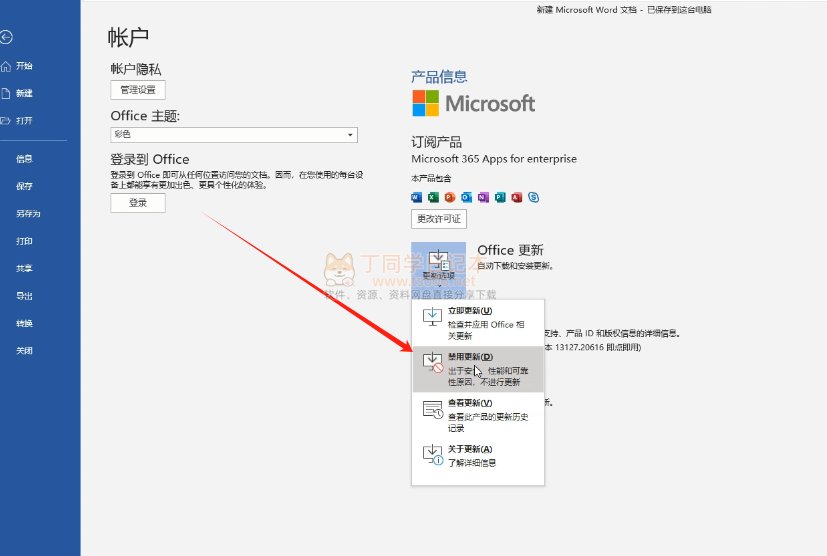Open 打印 in the sidebar
The width and height of the screenshot is (827, 556).
point(24,241)
